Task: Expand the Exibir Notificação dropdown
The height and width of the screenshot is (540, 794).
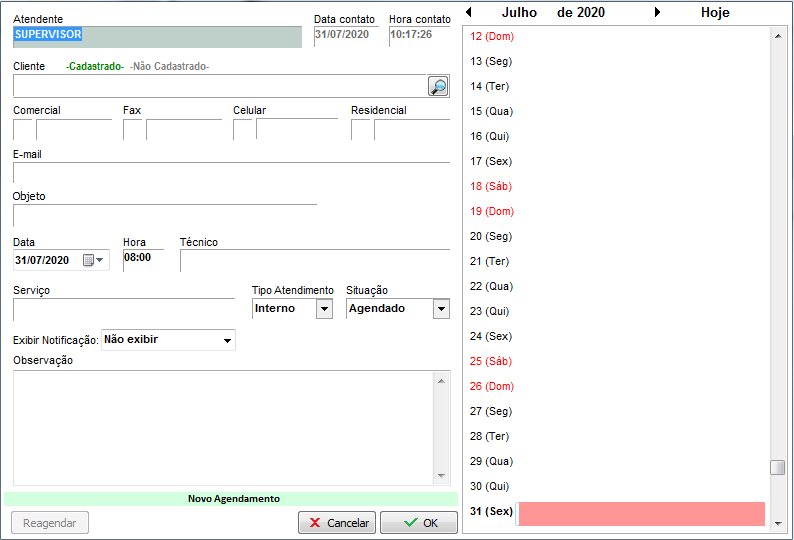Action: tap(228, 341)
